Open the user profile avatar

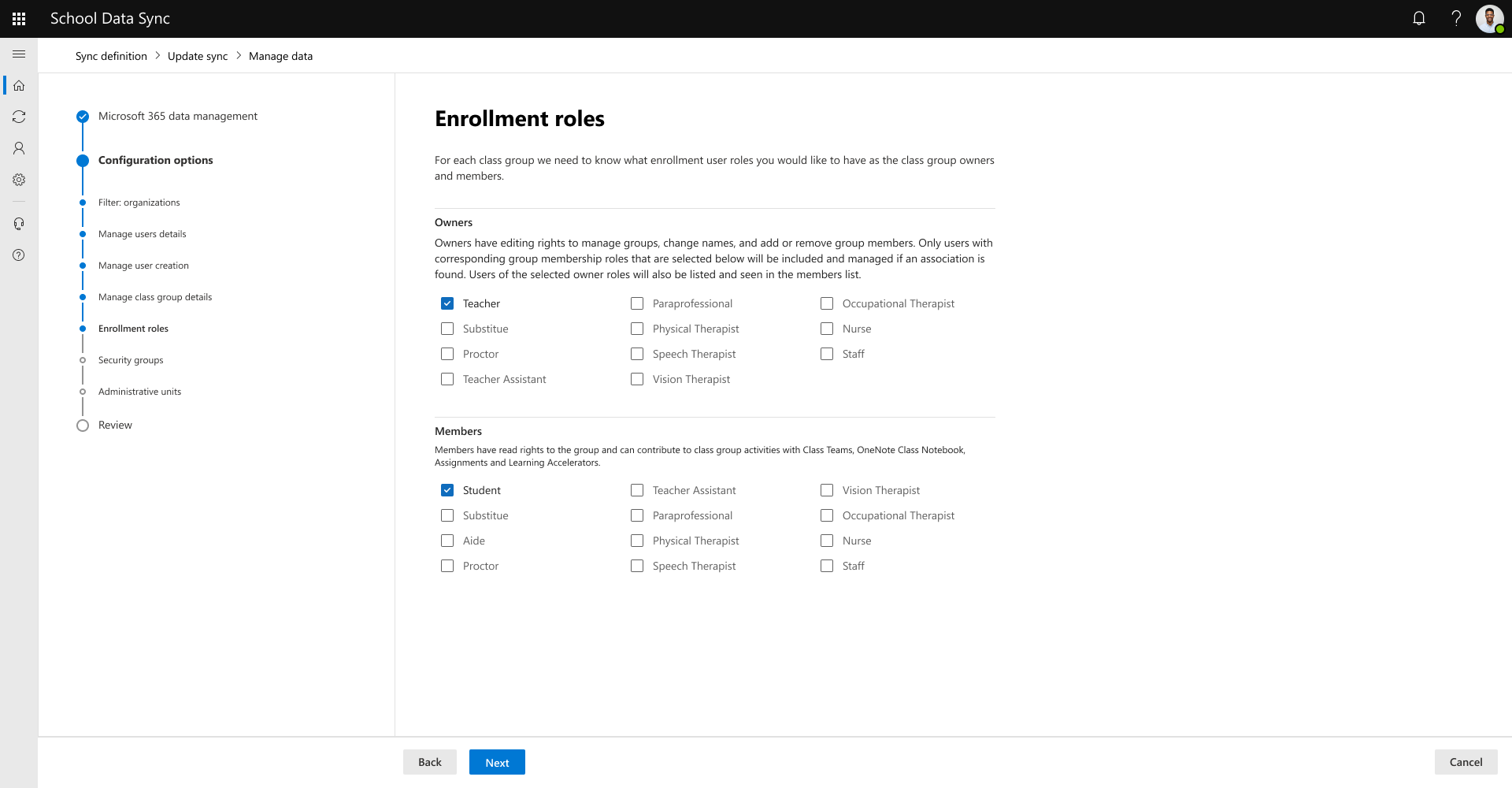(x=1489, y=18)
